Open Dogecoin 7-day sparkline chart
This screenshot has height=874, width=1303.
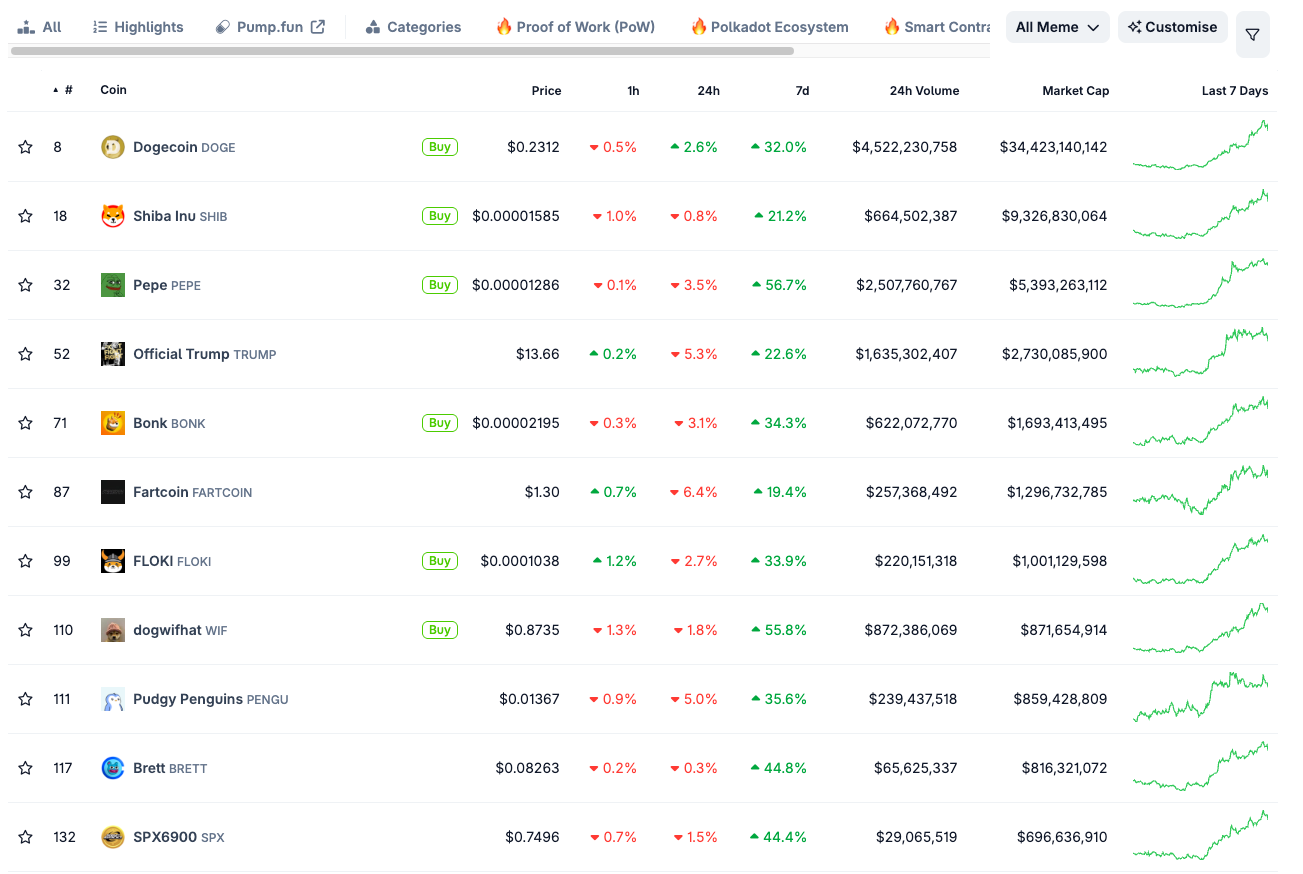[1200, 145]
